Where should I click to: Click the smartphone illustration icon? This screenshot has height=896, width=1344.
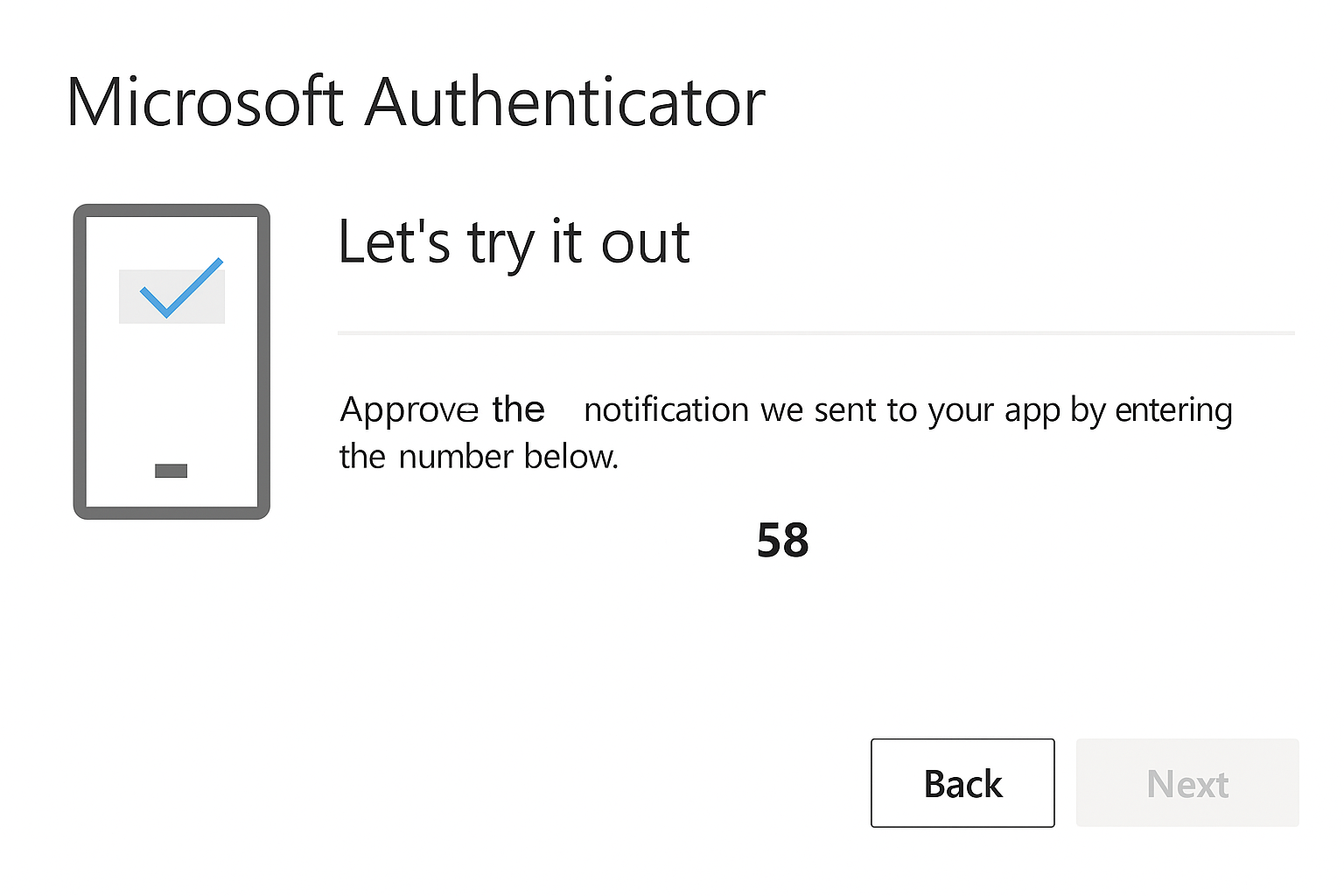pyautogui.click(x=171, y=360)
